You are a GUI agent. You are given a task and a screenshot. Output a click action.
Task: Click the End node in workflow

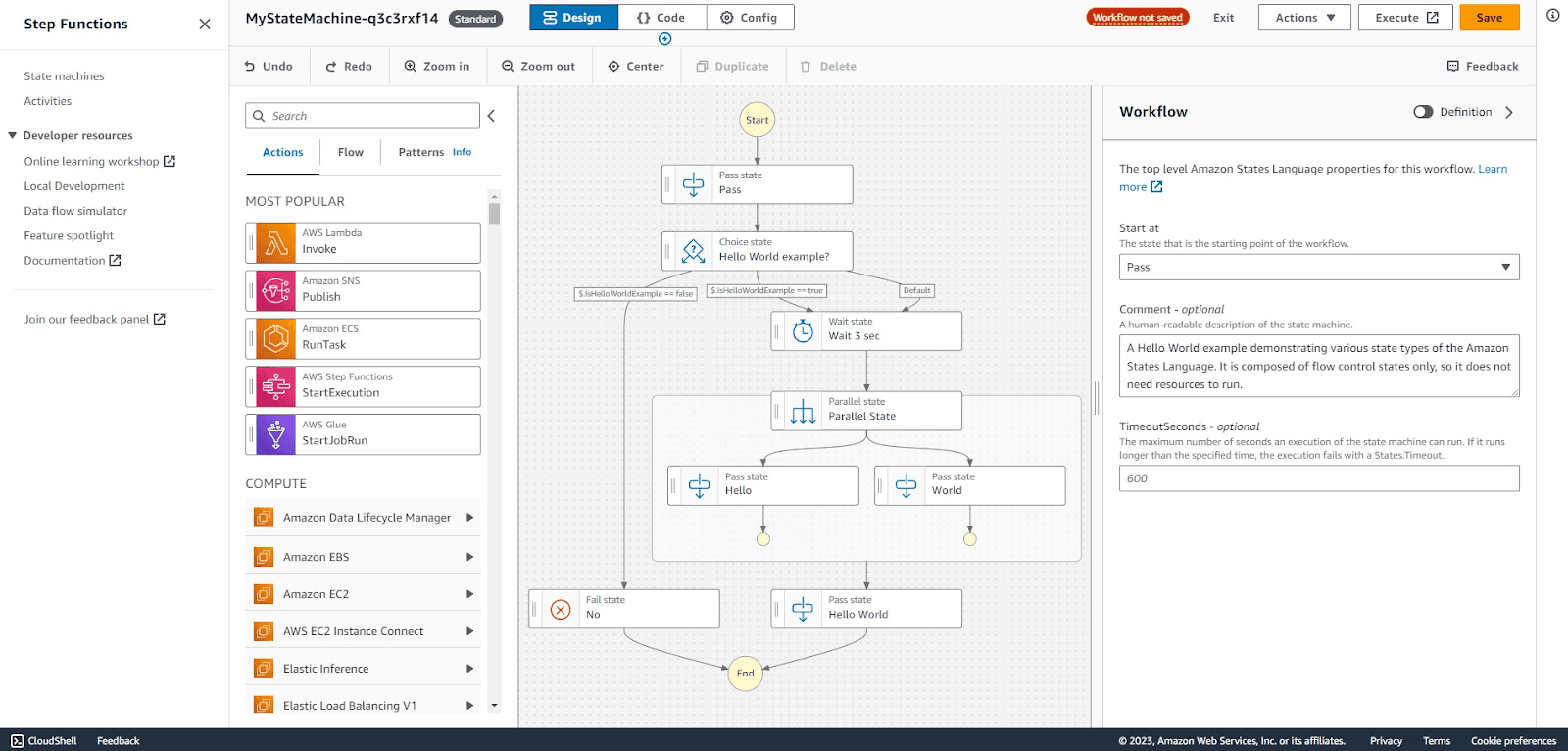(746, 674)
